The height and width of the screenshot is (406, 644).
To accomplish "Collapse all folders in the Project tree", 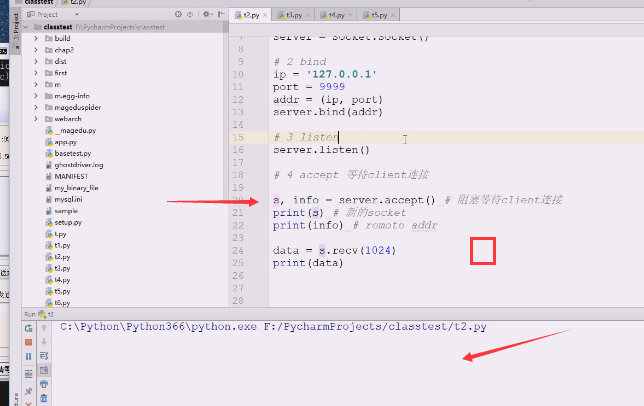I will (x=190, y=14).
